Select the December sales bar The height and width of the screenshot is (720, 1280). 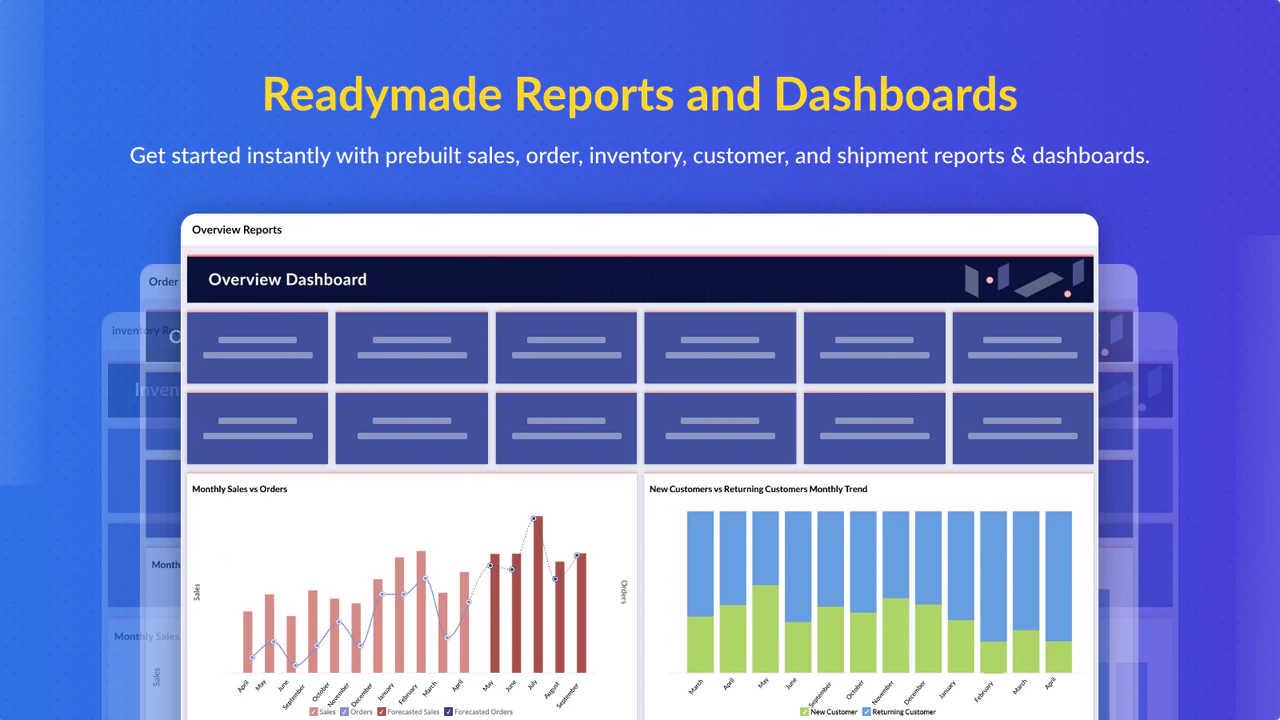coord(378,625)
